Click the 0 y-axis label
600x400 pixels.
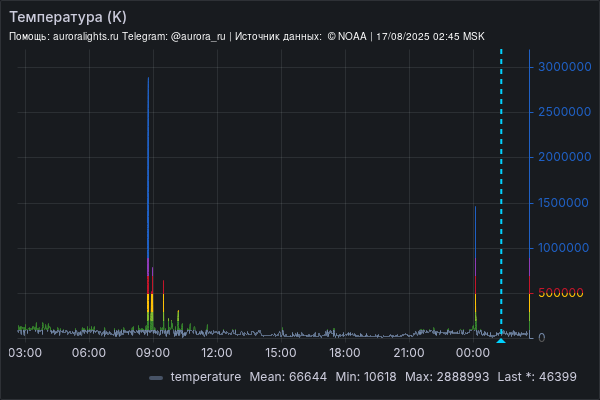coord(541,338)
